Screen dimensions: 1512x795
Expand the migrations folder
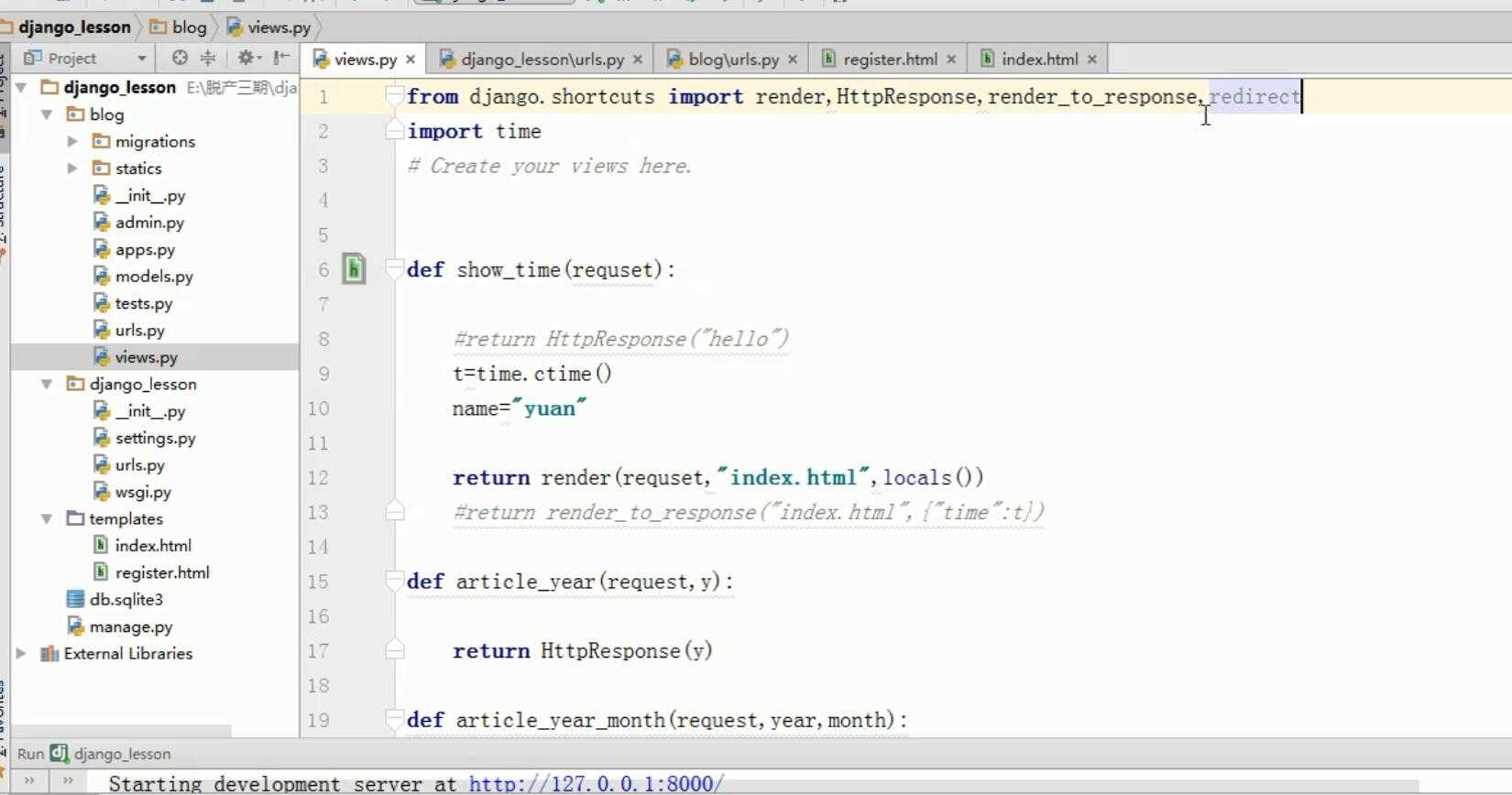(x=72, y=142)
